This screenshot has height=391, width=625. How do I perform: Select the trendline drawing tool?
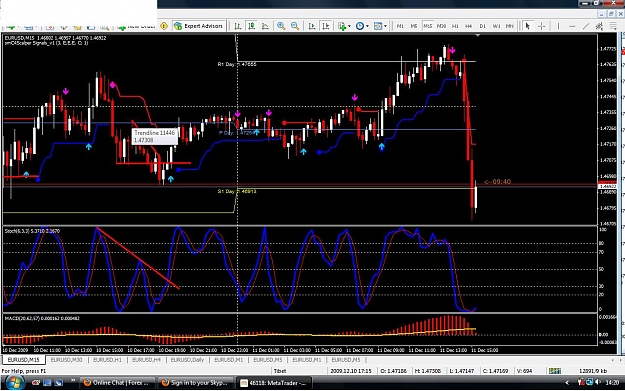pos(586,26)
